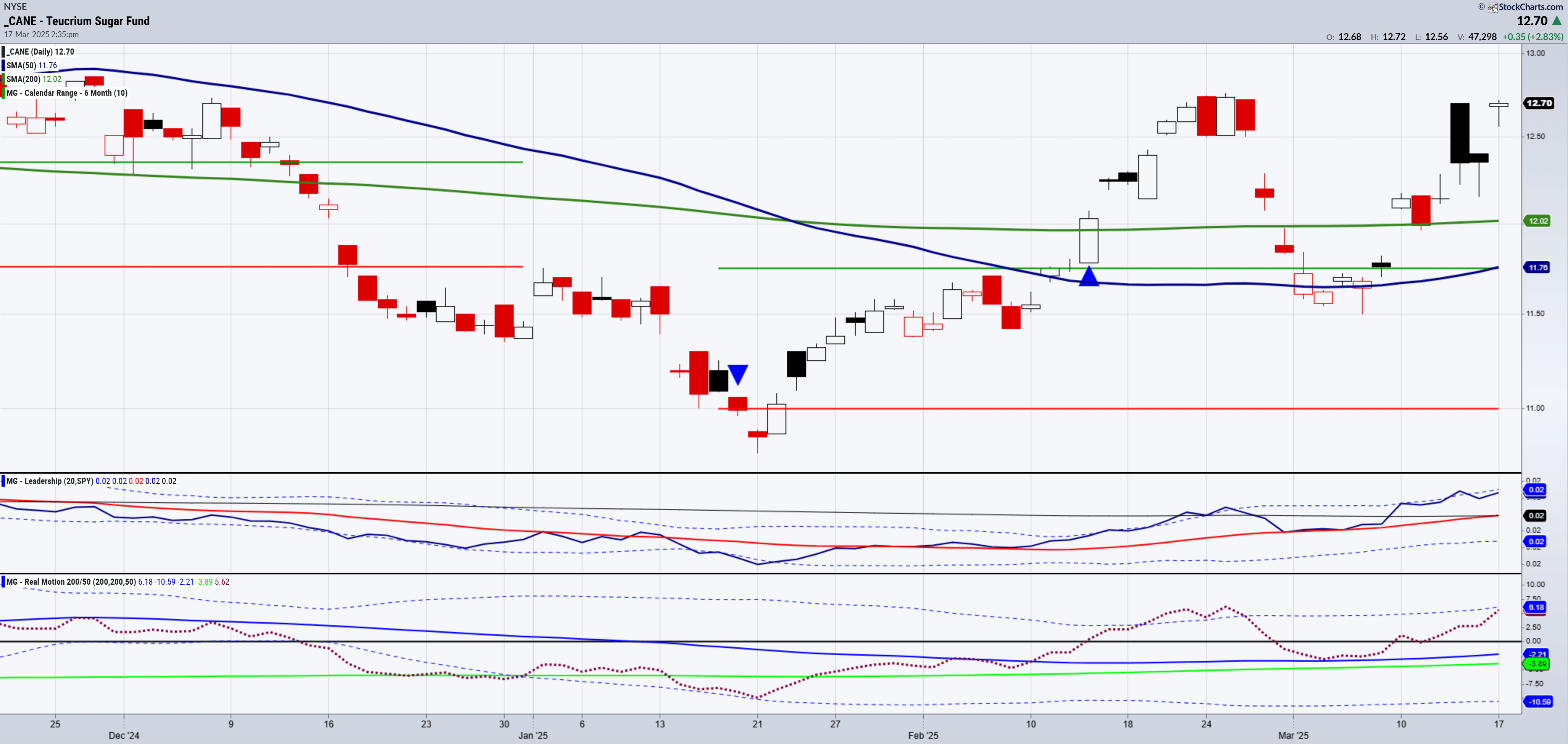Viewport: 1568px width, 745px height.
Task: Click the volume value "47,298"
Action: click(x=1482, y=37)
